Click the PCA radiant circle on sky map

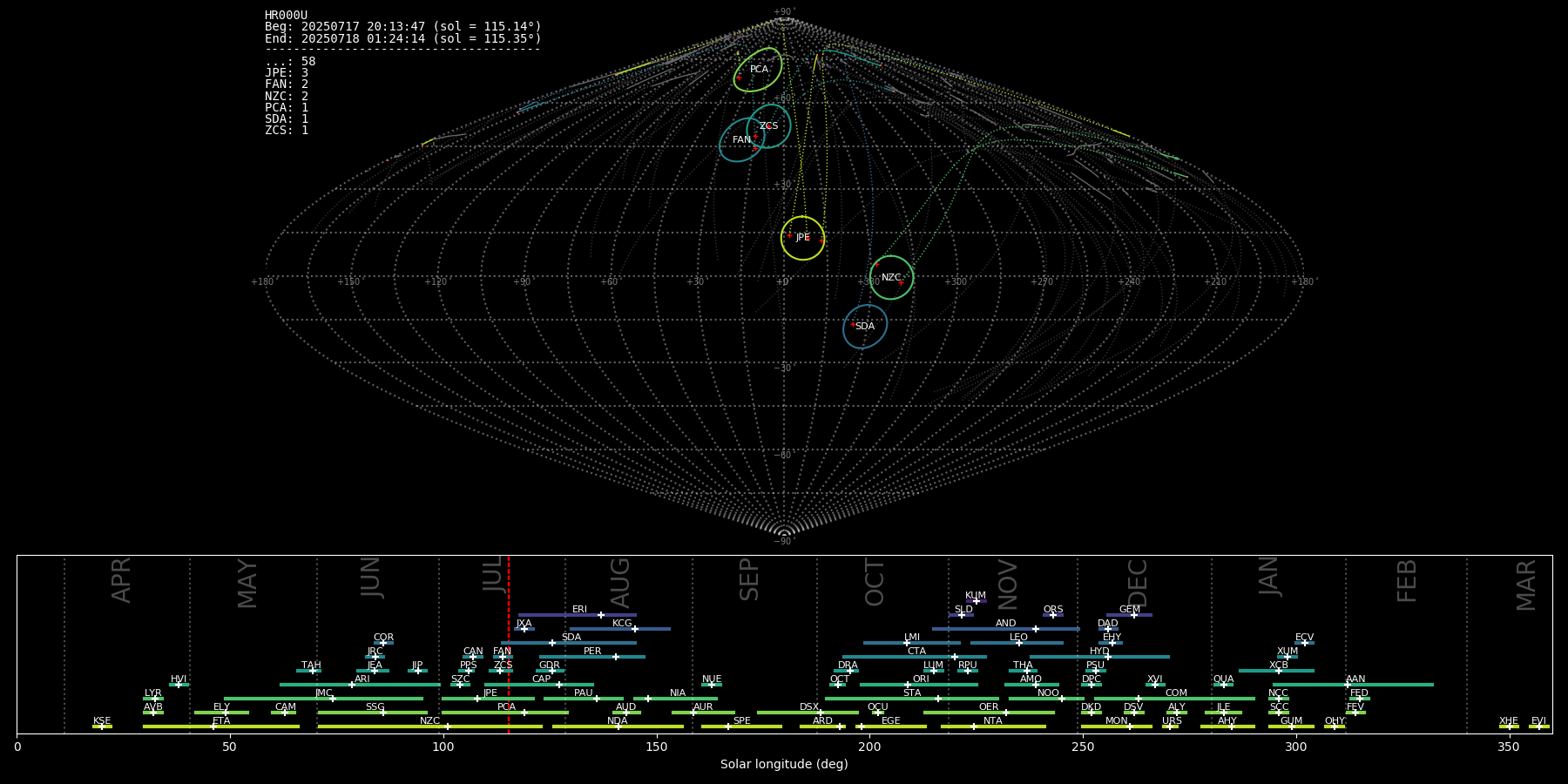coord(758,70)
